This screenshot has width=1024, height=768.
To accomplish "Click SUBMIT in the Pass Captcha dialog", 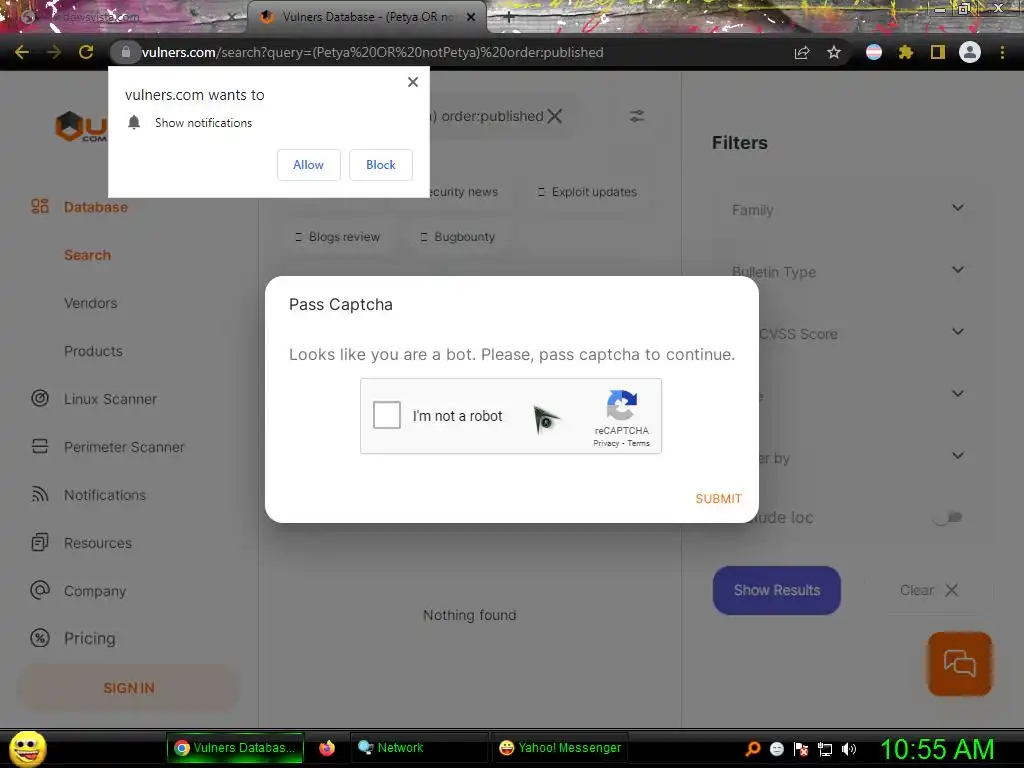I will (x=718, y=498).
